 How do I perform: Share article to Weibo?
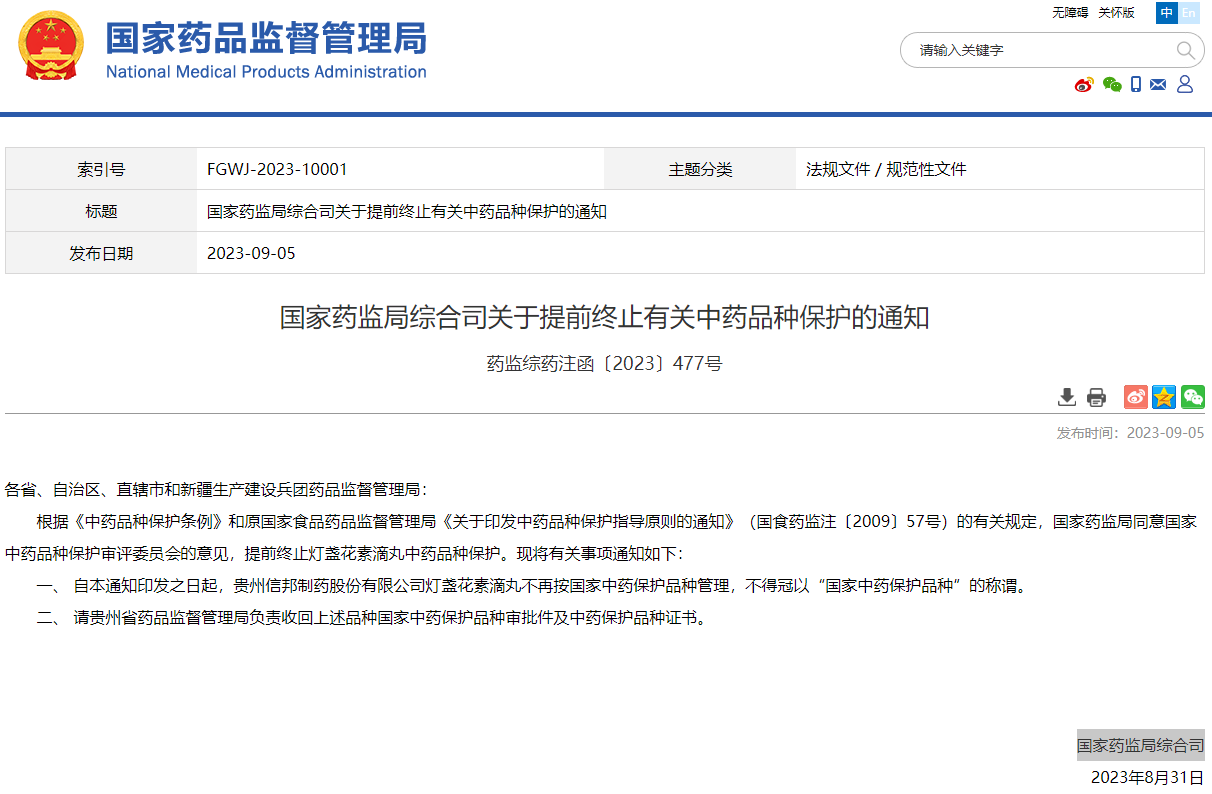click(1135, 397)
